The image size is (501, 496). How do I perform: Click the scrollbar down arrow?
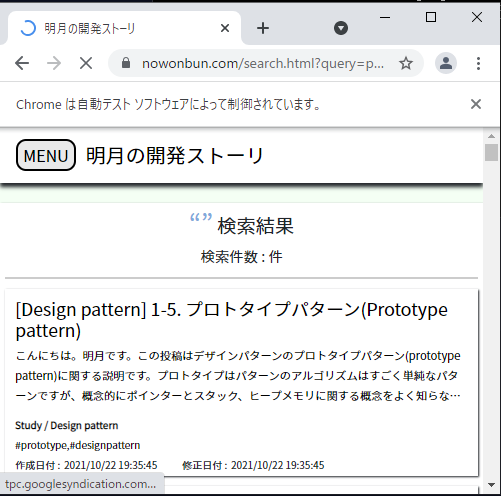coord(491,485)
